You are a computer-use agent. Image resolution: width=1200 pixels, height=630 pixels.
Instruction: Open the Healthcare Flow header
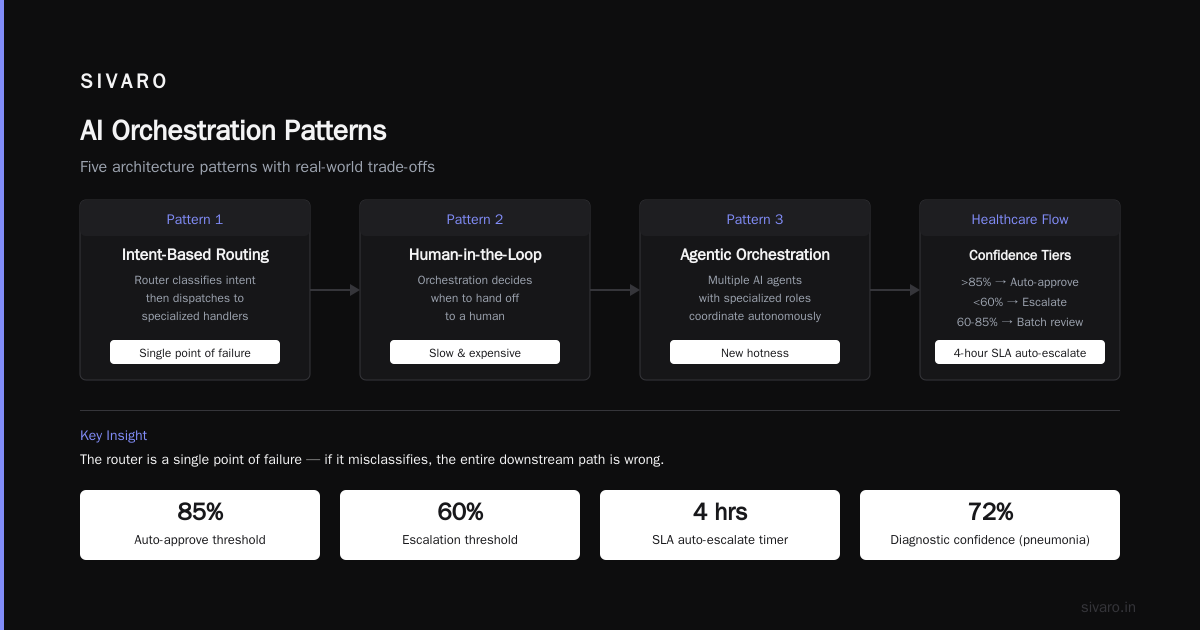1020,219
